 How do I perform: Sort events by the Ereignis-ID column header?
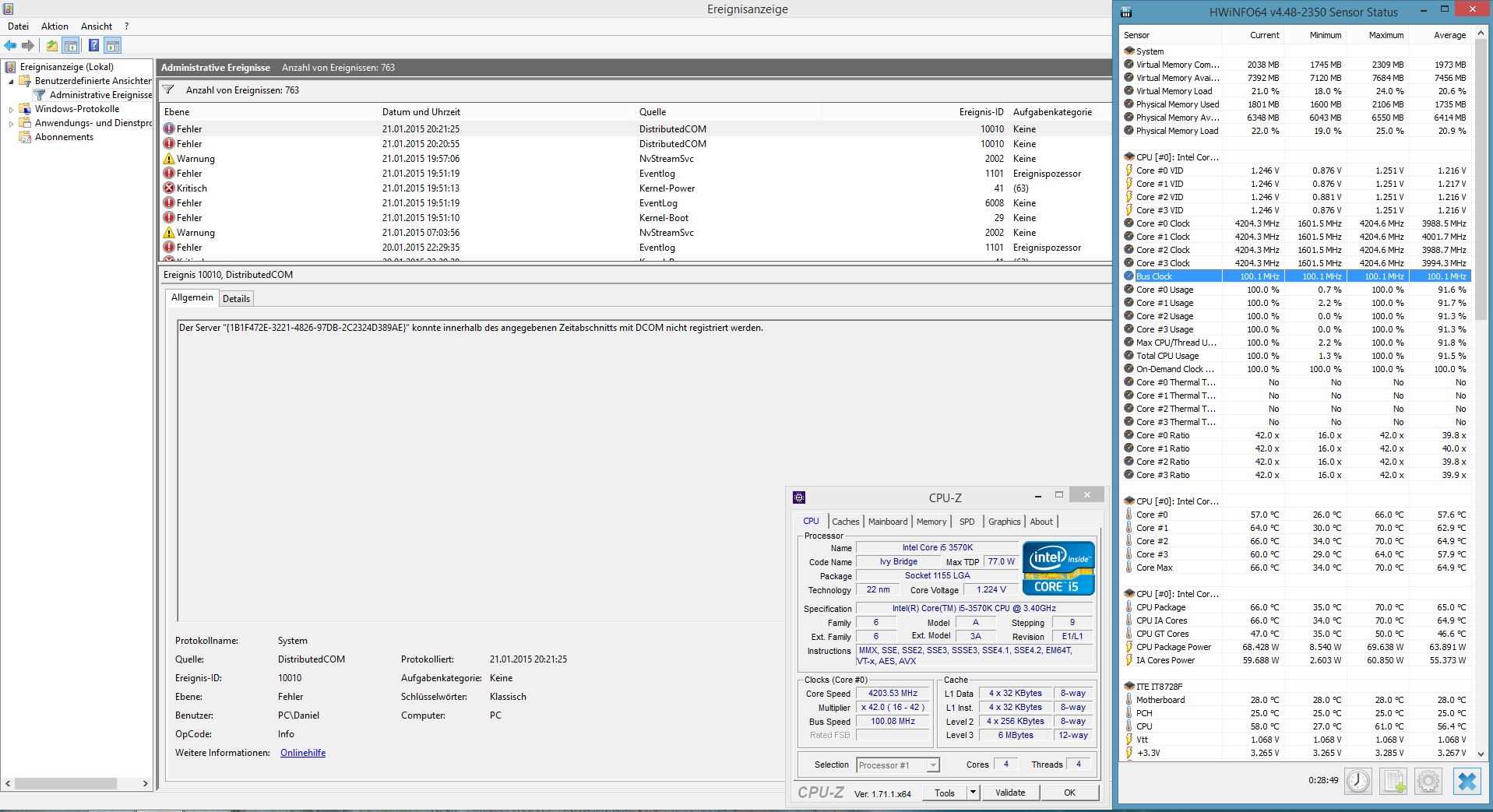[914, 112]
